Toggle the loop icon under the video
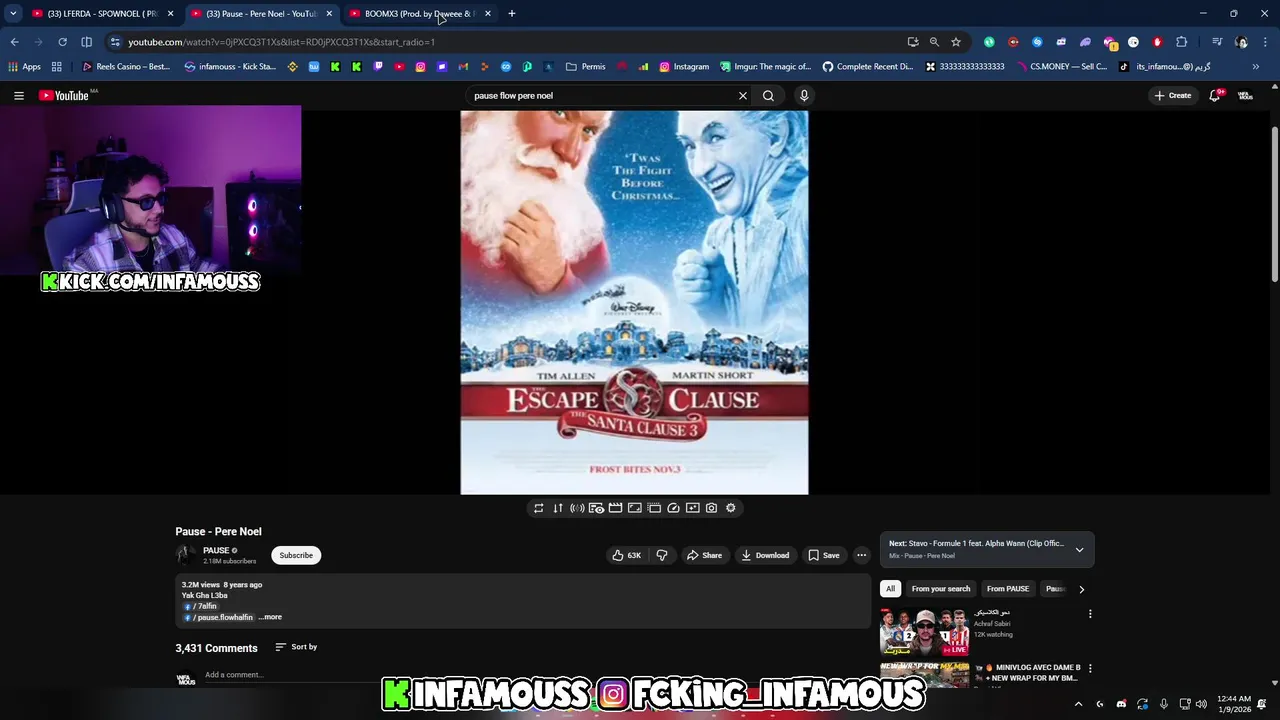The width and height of the screenshot is (1280, 720). 538,508
